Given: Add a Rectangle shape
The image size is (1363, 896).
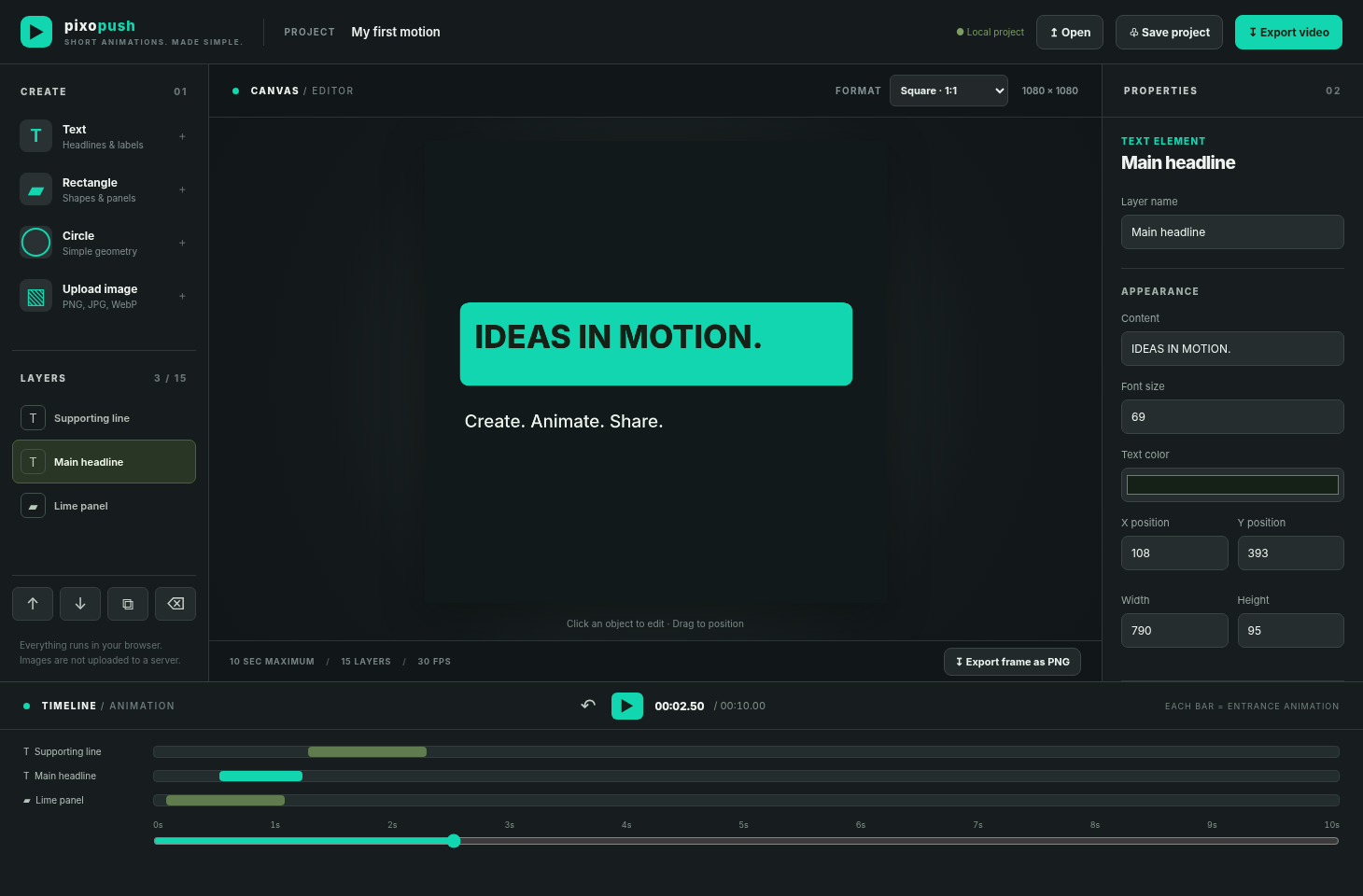Looking at the screenshot, I should click(104, 189).
